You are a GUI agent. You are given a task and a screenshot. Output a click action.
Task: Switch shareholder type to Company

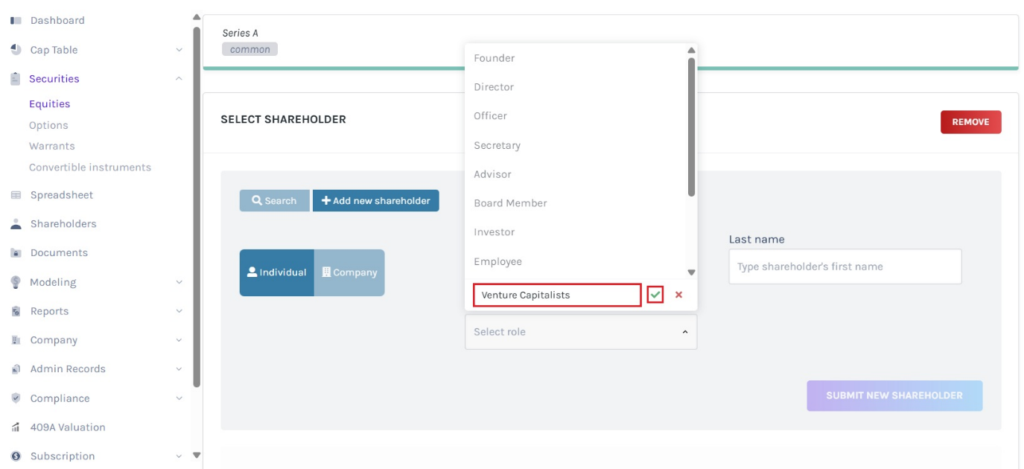point(349,272)
